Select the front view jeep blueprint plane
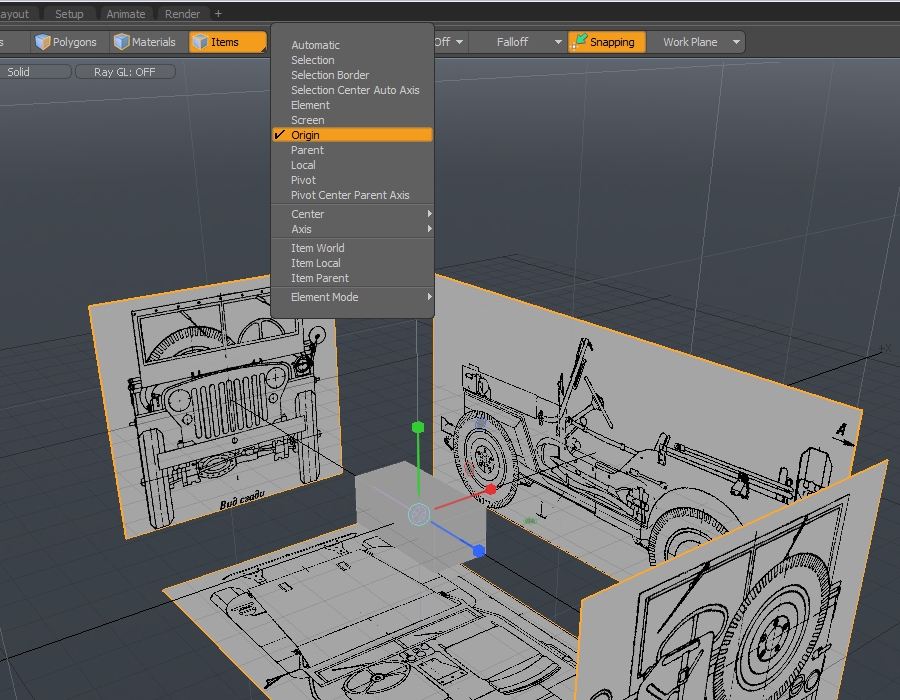This screenshot has height=700, width=900. 215,407
